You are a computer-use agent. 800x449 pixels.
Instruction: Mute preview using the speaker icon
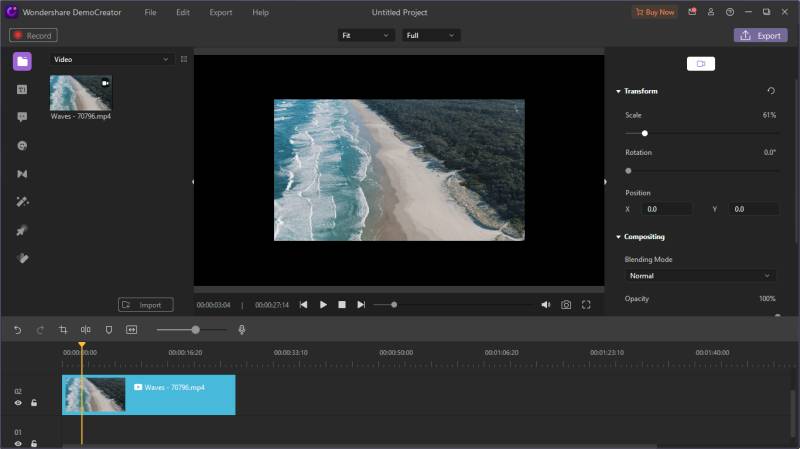tap(545, 305)
